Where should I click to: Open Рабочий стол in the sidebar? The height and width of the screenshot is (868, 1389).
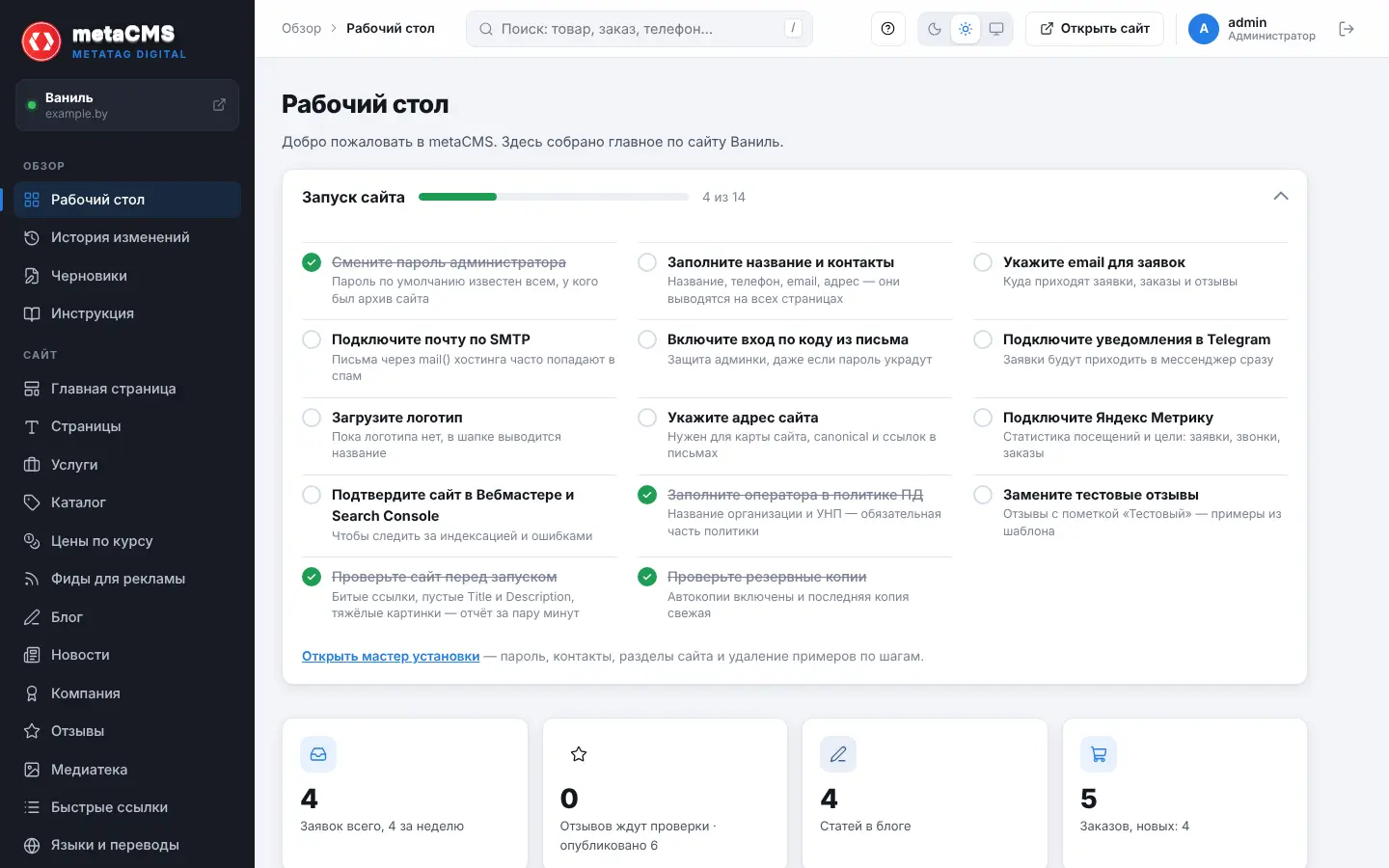click(x=127, y=200)
